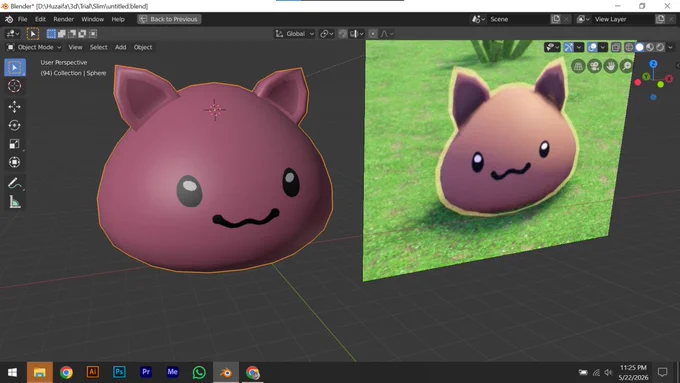
Task: Select the 3D Cursor tool
Action: point(15,86)
